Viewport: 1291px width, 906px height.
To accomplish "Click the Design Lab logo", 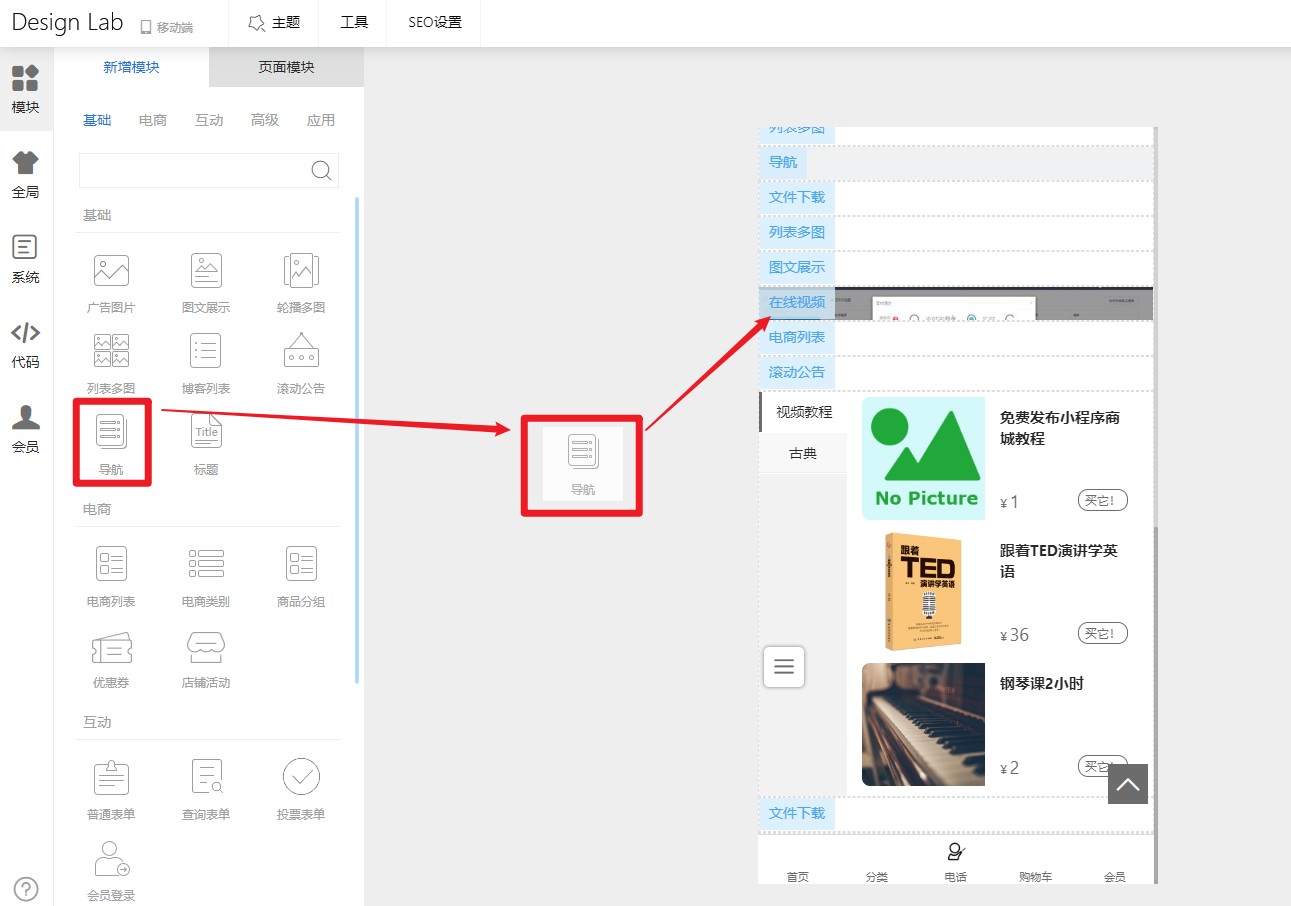I will [x=67, y=22].
